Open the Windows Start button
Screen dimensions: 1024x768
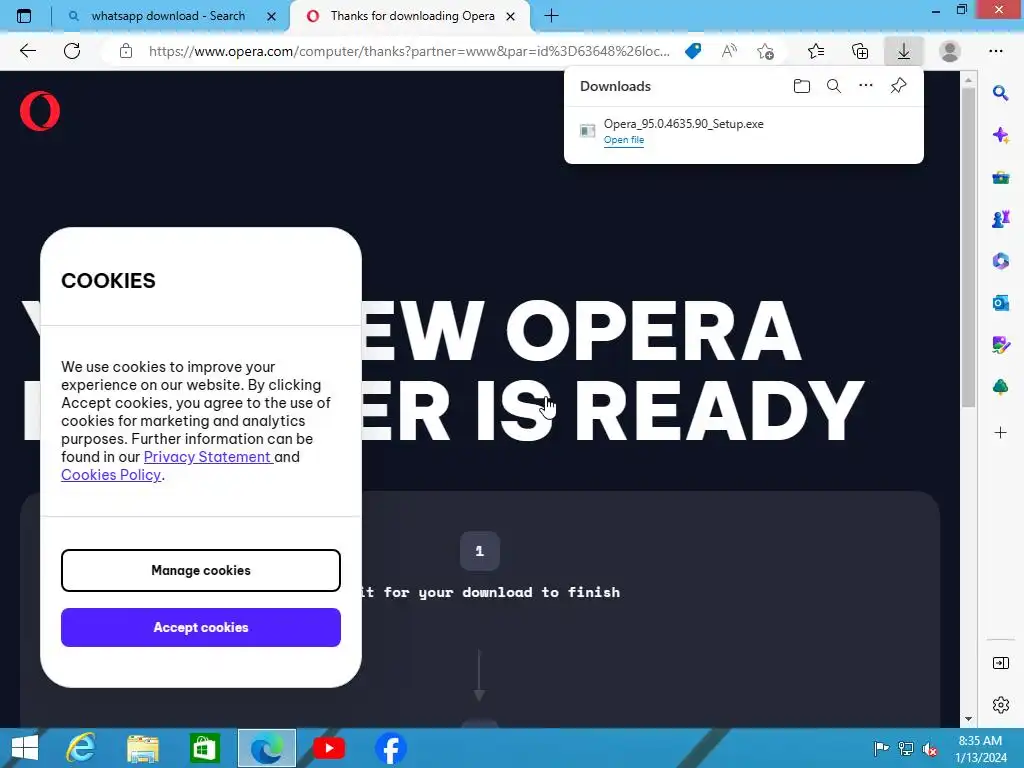24,748
